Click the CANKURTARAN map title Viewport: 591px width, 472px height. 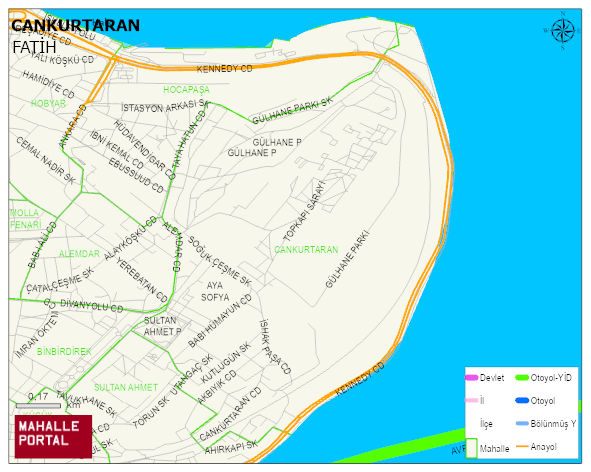75,25
